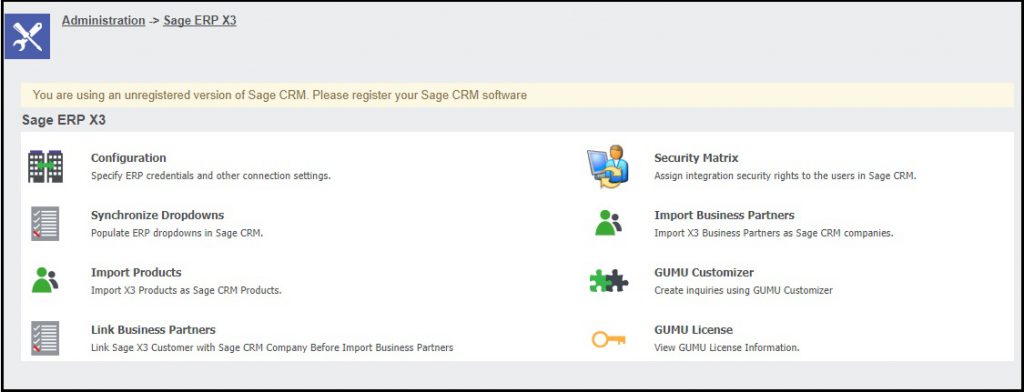Screen dimensions: 1024x392
Task: Open GUMU Customizer
Action: pos(704,272)
